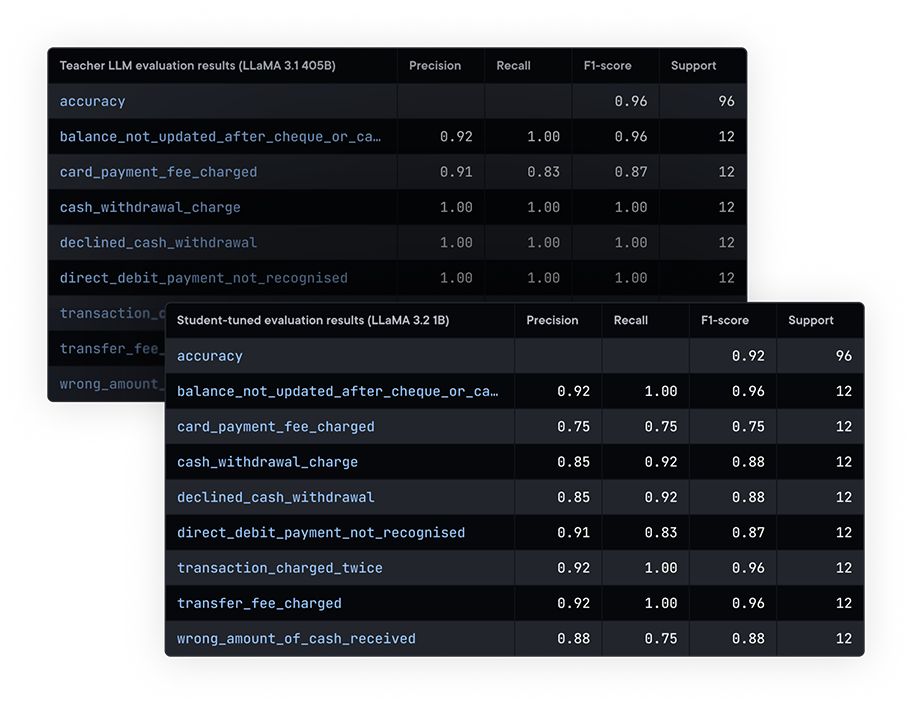The width and height of the screenshot is (912, 704).
Task: Select the Teacher table F1-score column header
Action: (607, 66)
